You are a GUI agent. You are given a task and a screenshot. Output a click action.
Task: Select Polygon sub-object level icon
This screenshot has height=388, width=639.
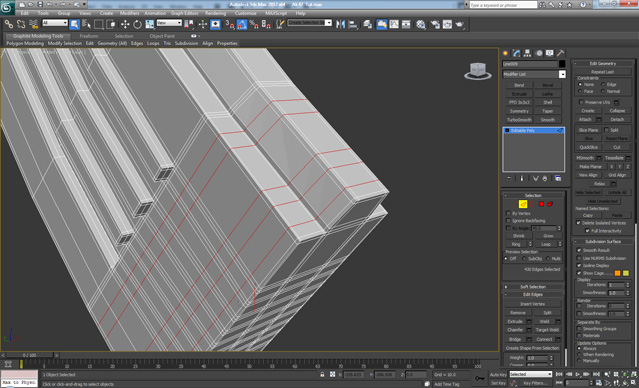click(x=541, y=204)
